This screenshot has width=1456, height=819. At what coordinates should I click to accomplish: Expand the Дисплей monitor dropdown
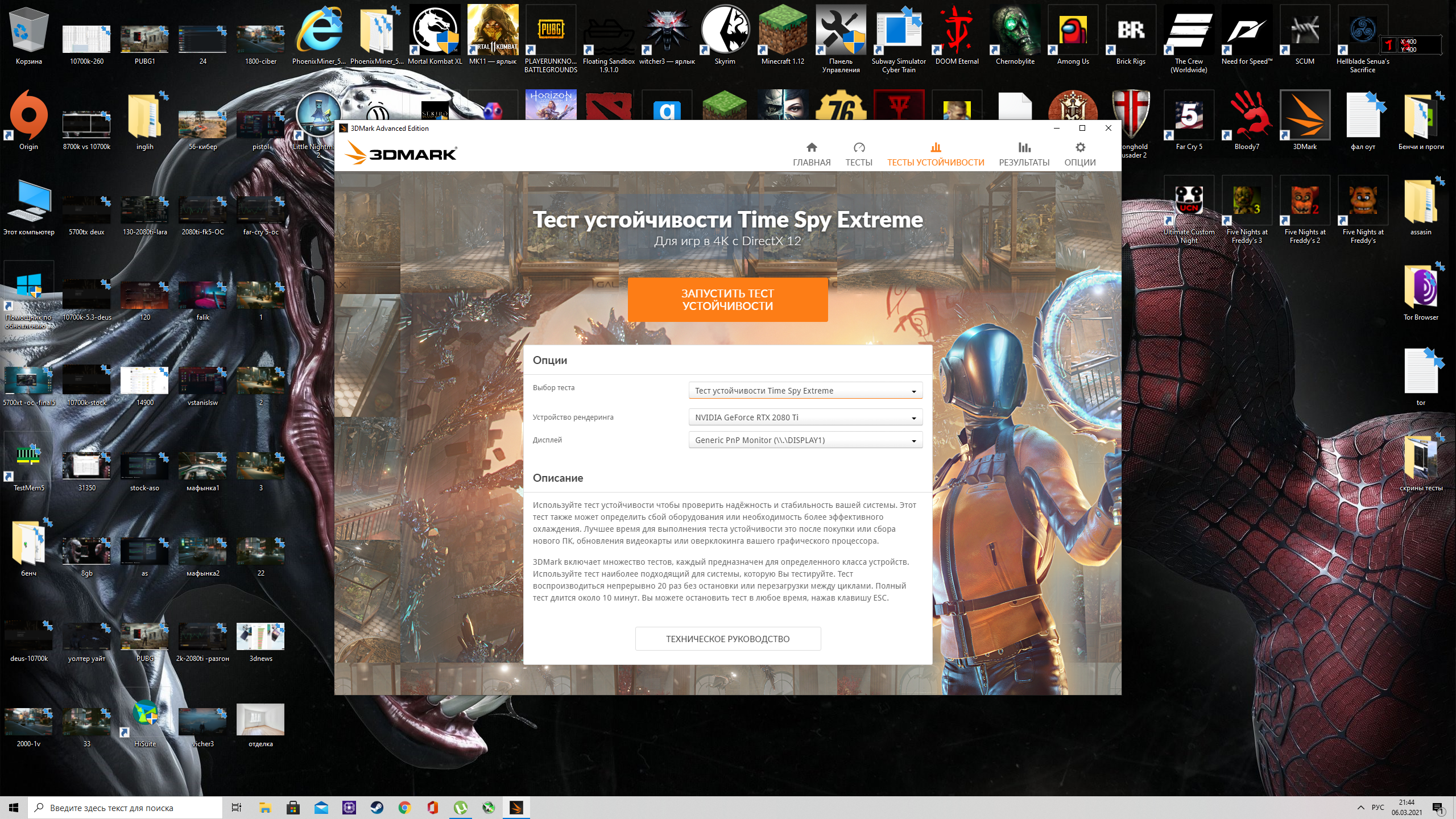tap(805, 440)
